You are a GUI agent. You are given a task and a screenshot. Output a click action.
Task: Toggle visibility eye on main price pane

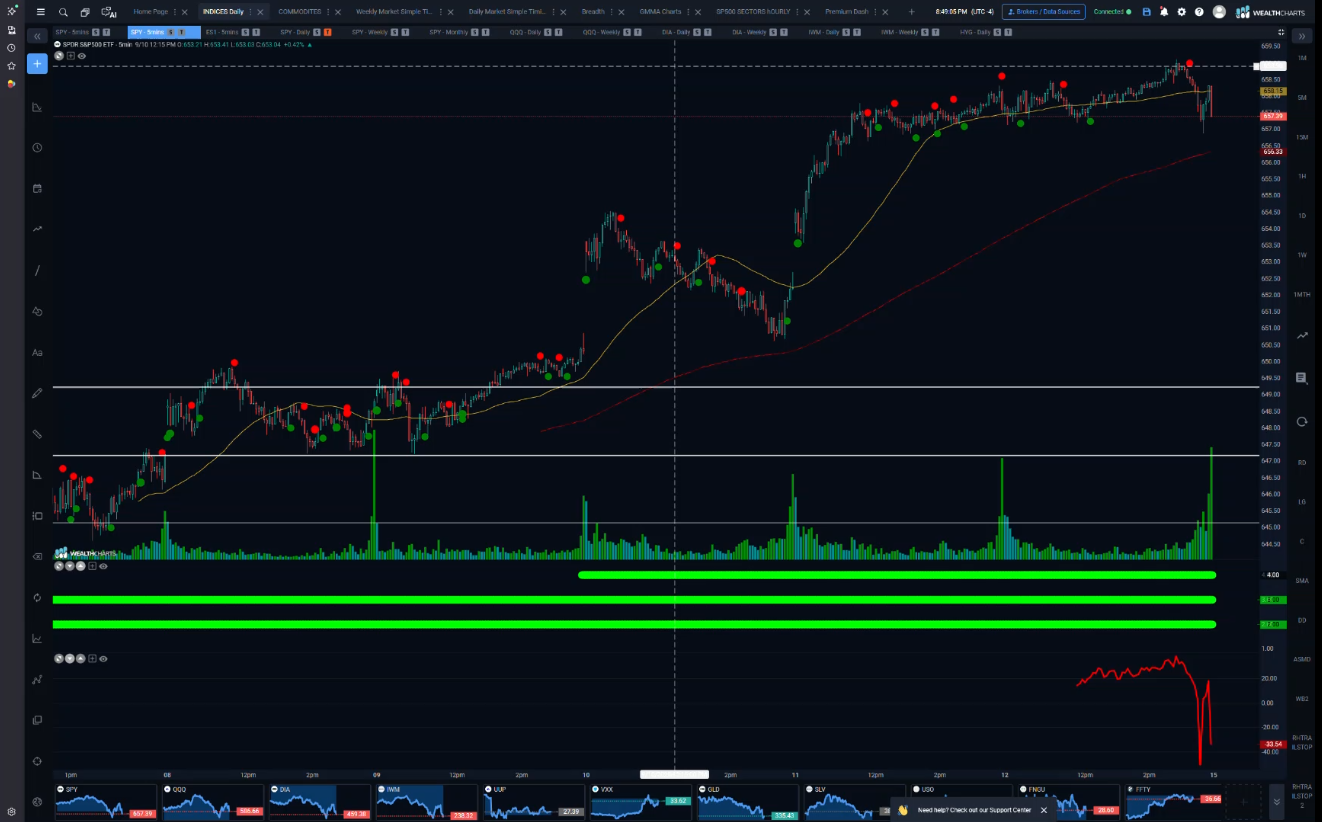pos(82,56)
